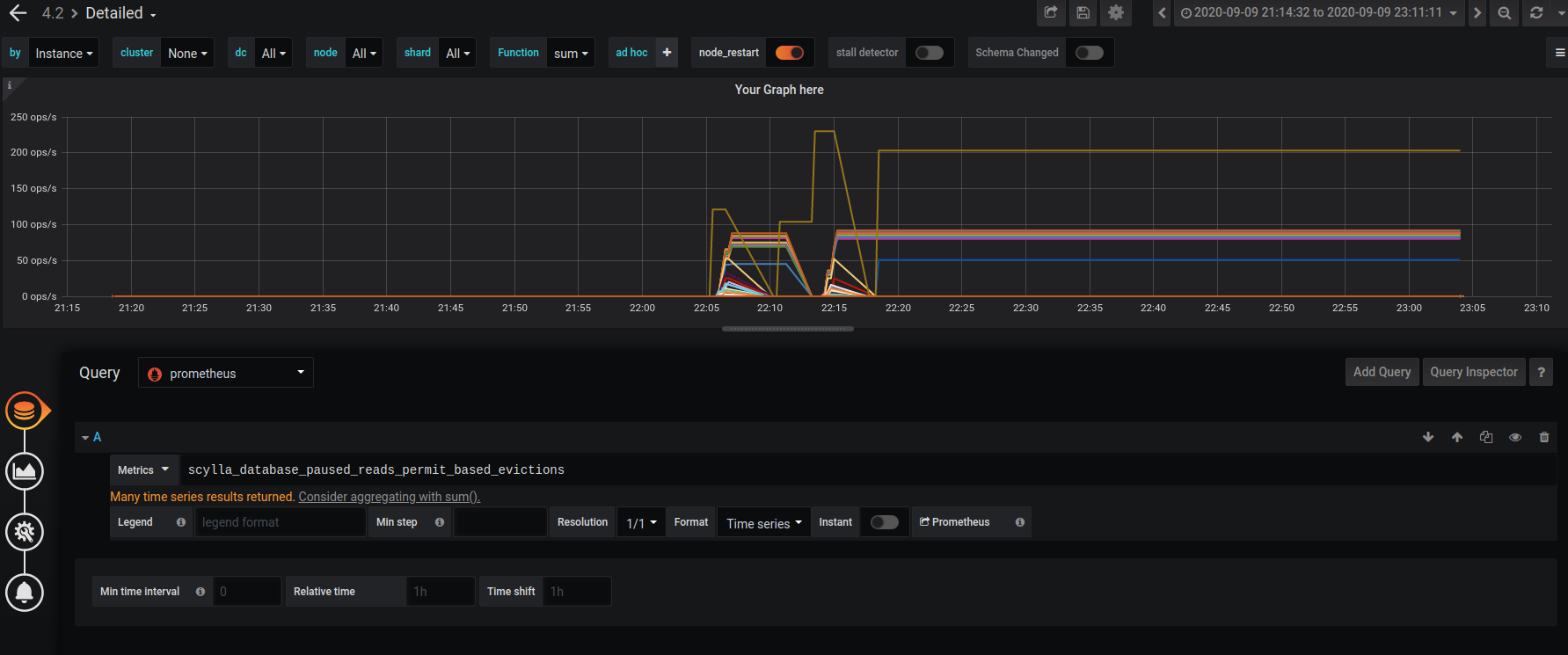This screenshot has height=655, width=1568.
Task: Click the ad hoc filter plus button
Action: pyautogui.click(x=667, y=53)
